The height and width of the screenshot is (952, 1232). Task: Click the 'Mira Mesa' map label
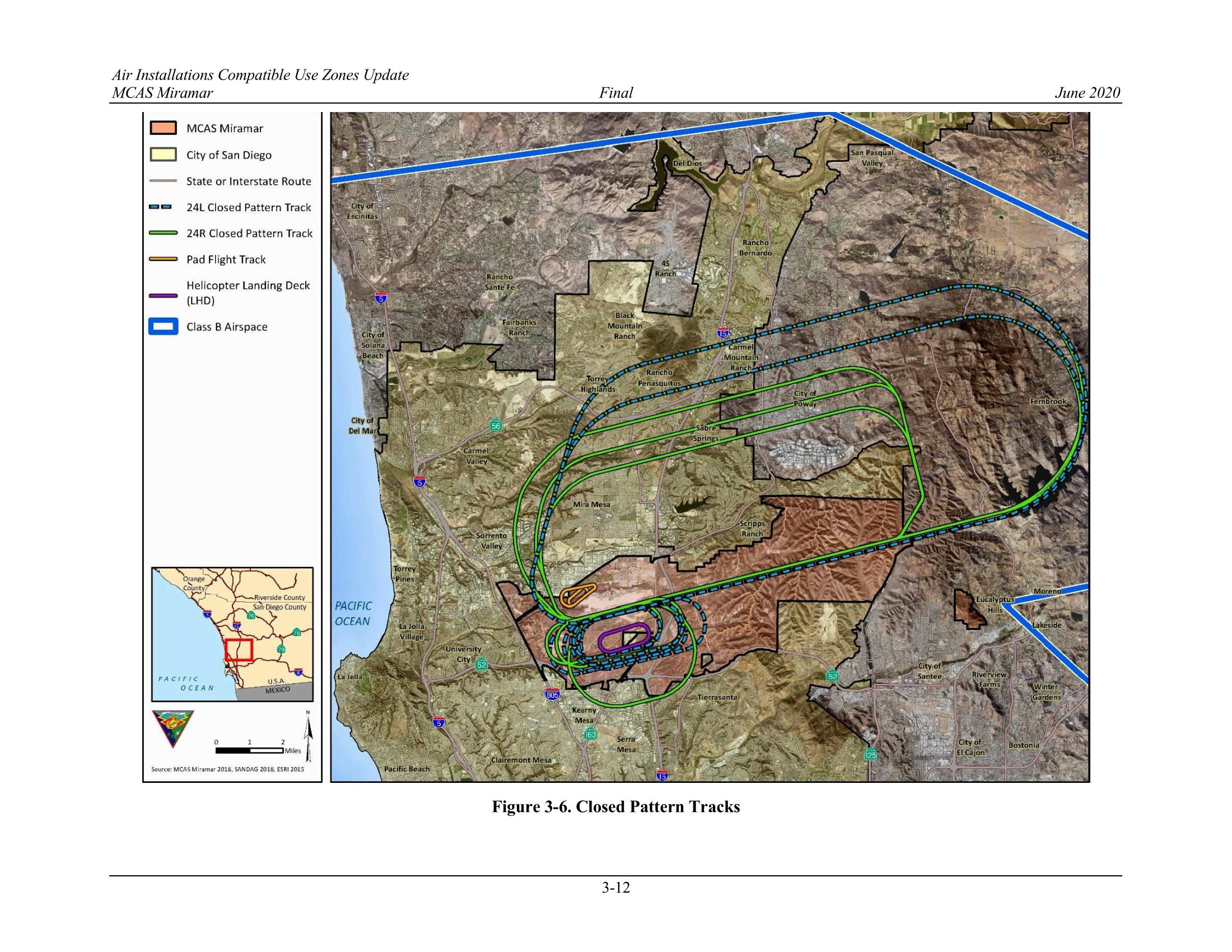click(x=591, y=504)
